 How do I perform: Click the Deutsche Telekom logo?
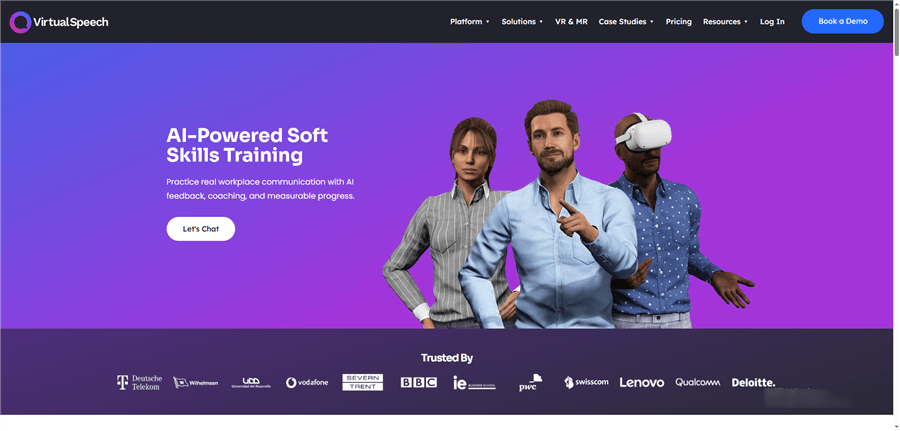click(139, 383)
